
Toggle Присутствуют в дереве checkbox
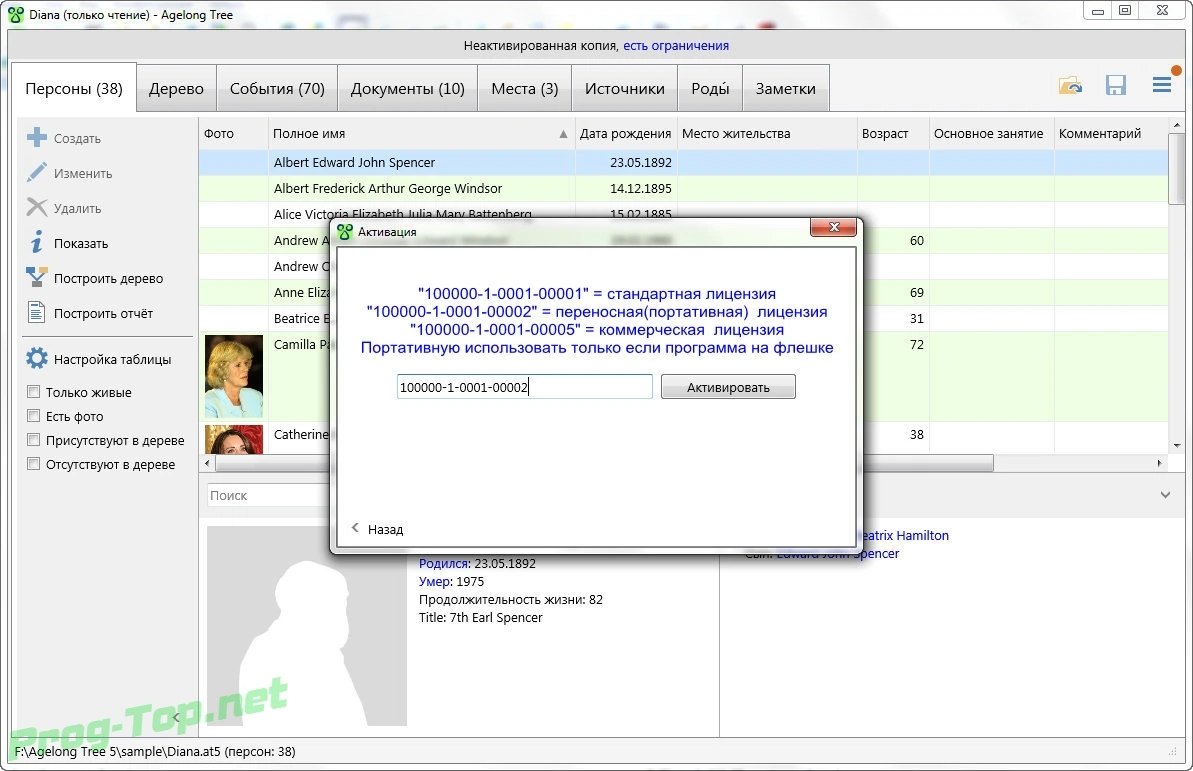[33, 439]
